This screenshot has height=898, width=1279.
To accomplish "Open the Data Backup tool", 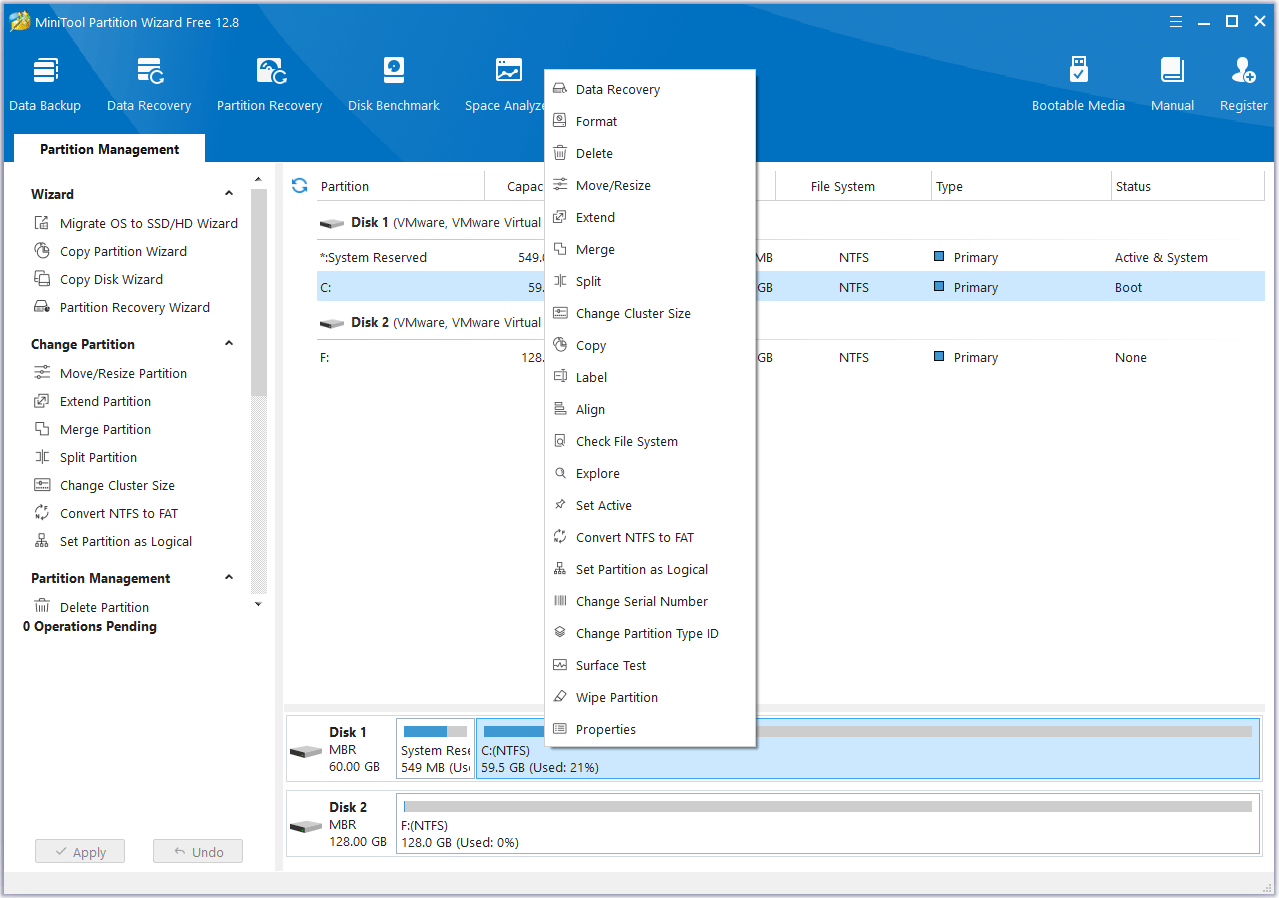I will (45, 84).
